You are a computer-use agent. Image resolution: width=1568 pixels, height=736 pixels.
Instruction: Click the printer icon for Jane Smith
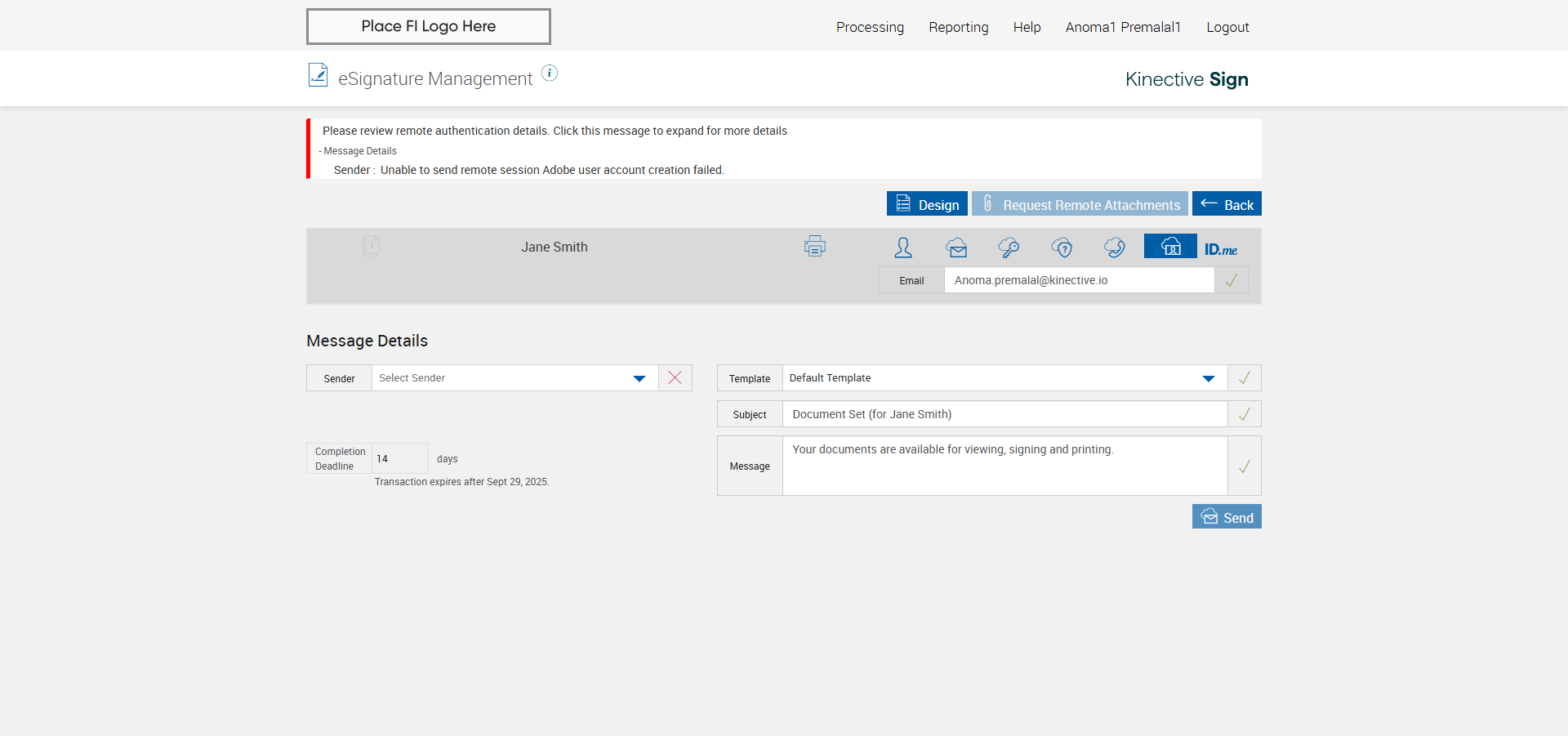tap(814, 246)
